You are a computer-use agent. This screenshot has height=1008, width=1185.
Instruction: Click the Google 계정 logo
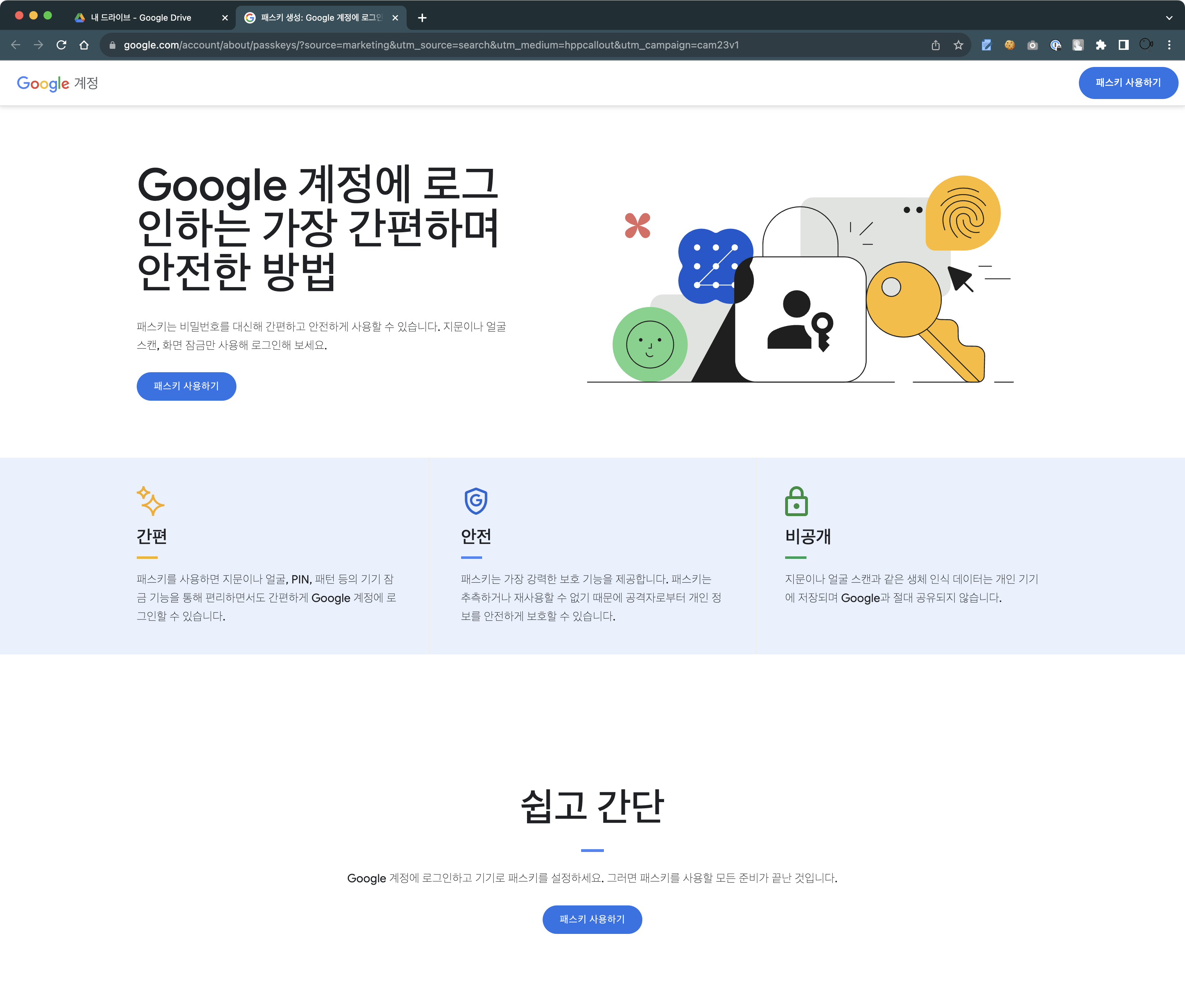pyautogui.click(x=58, y=83)
